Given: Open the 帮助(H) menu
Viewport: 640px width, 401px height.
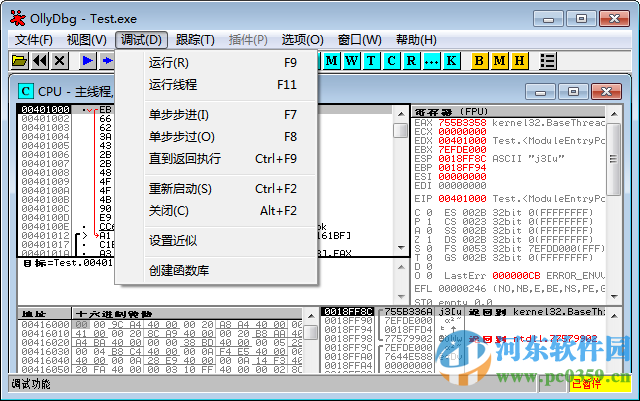Looking at the screenshot, I should click(x=416, y=40).
